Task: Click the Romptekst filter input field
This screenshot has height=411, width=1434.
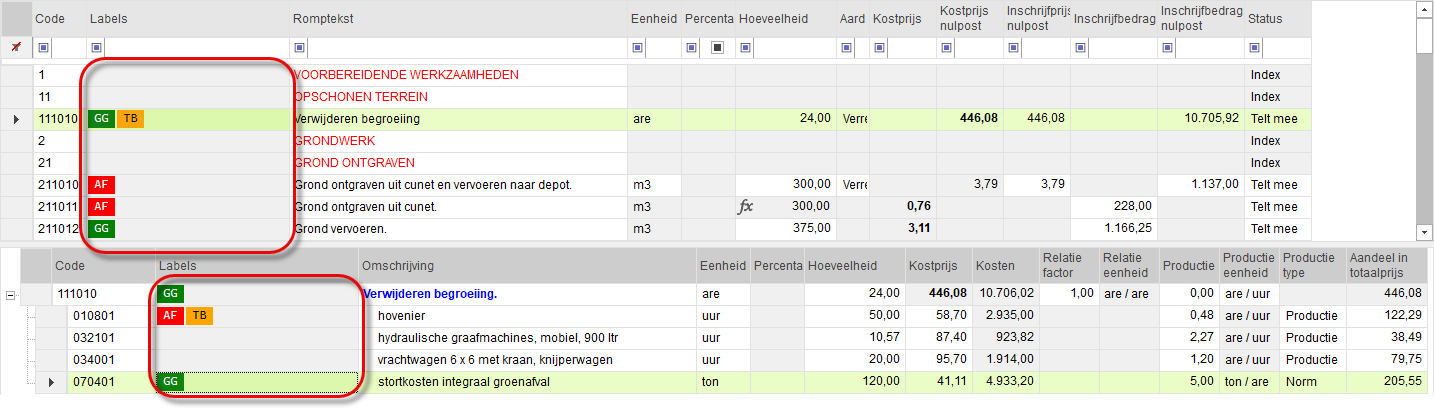Action: (467, 47)
